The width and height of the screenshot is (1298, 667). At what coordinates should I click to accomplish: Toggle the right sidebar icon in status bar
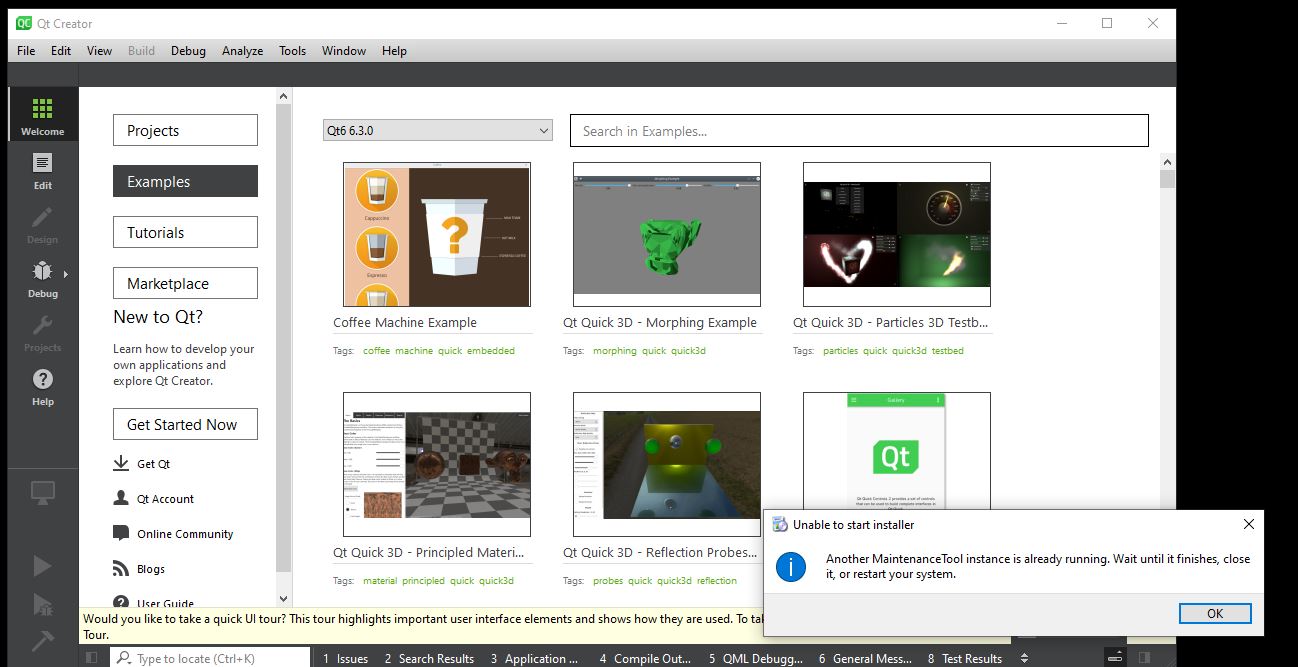(1145, 657)
